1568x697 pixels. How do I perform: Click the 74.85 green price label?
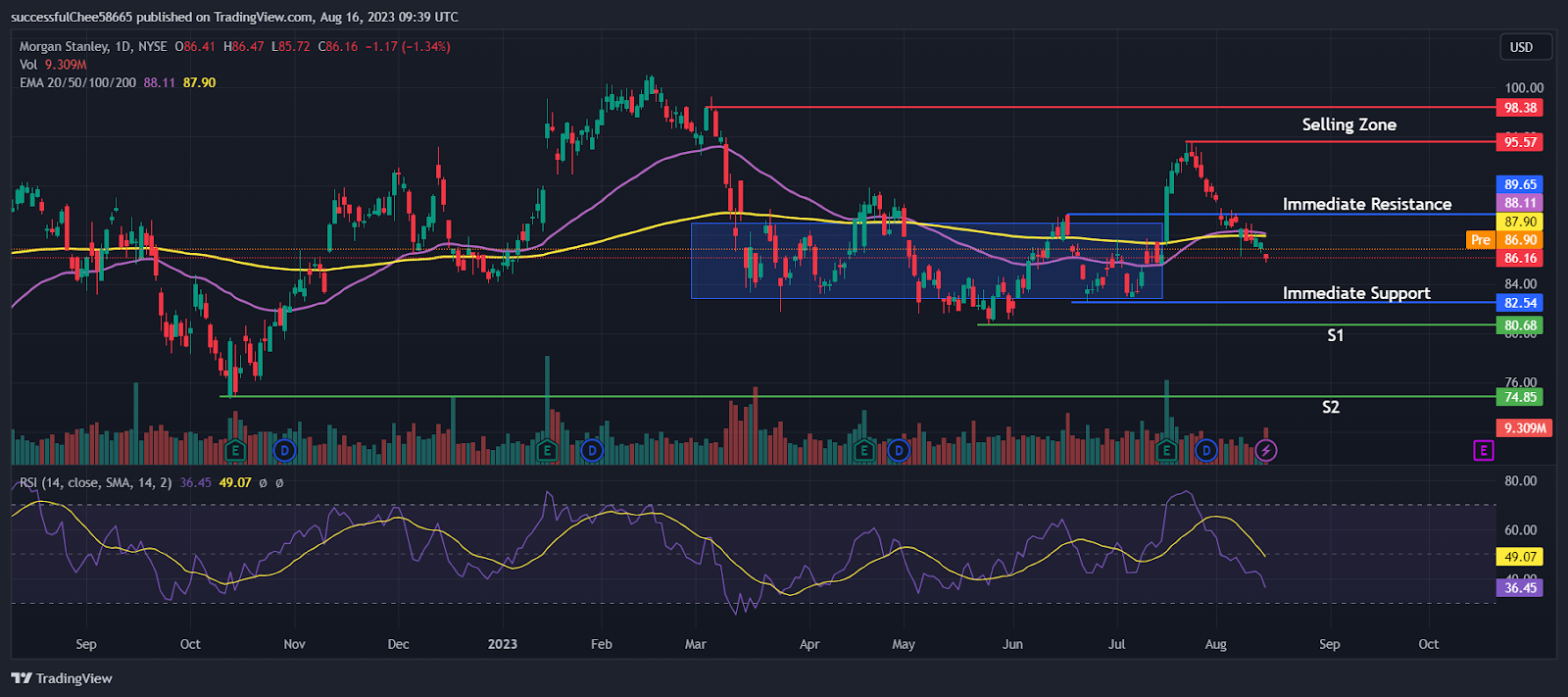click(1520, 397)
